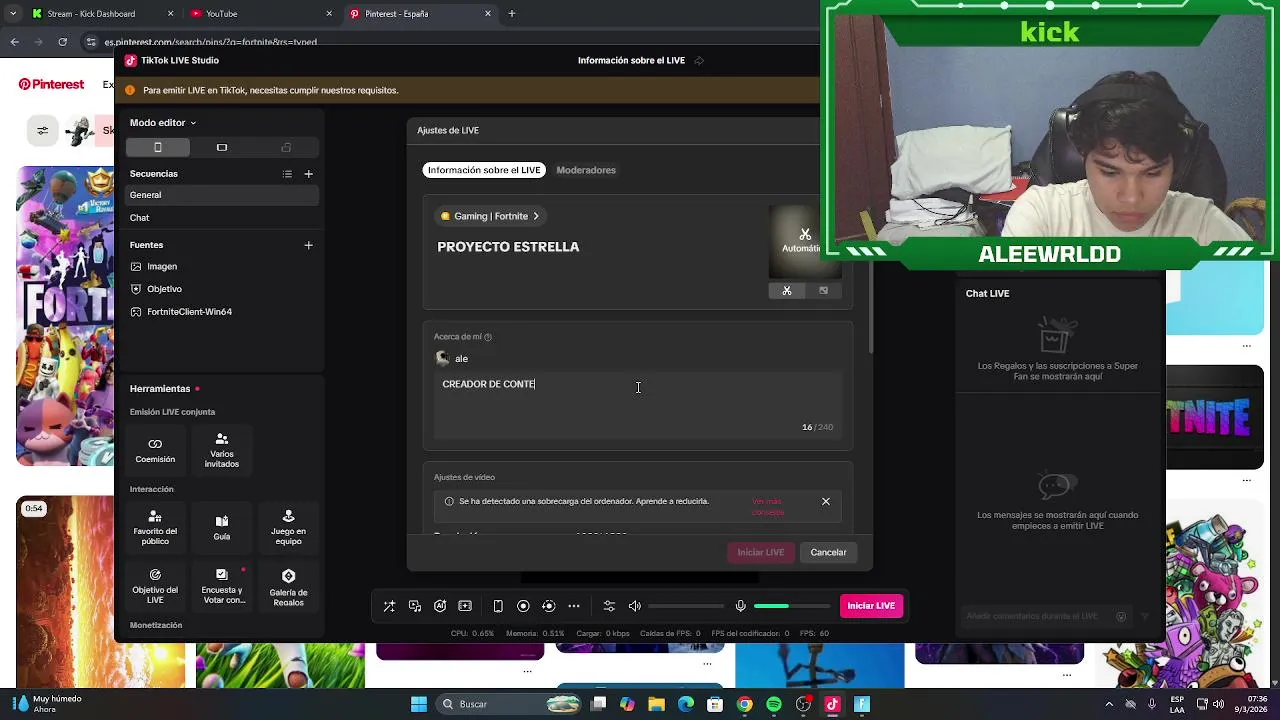Reload the browser page
1280x720 pixels.
(62, 42)
